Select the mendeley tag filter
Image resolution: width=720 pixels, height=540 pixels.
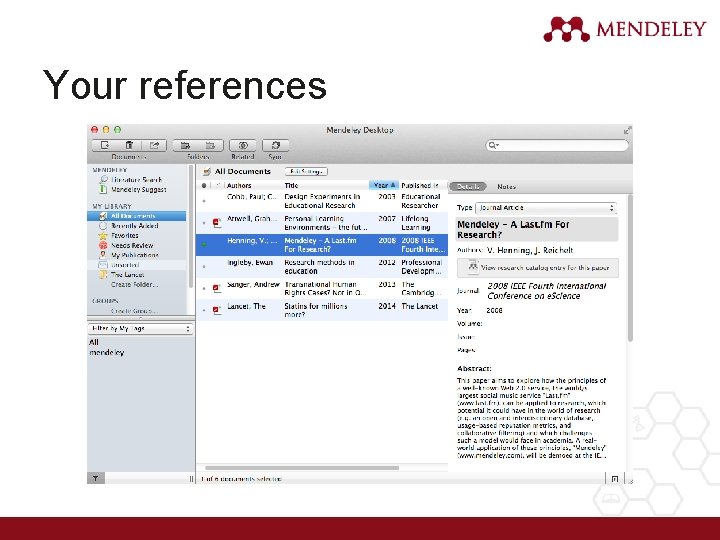tap(107, 353)
